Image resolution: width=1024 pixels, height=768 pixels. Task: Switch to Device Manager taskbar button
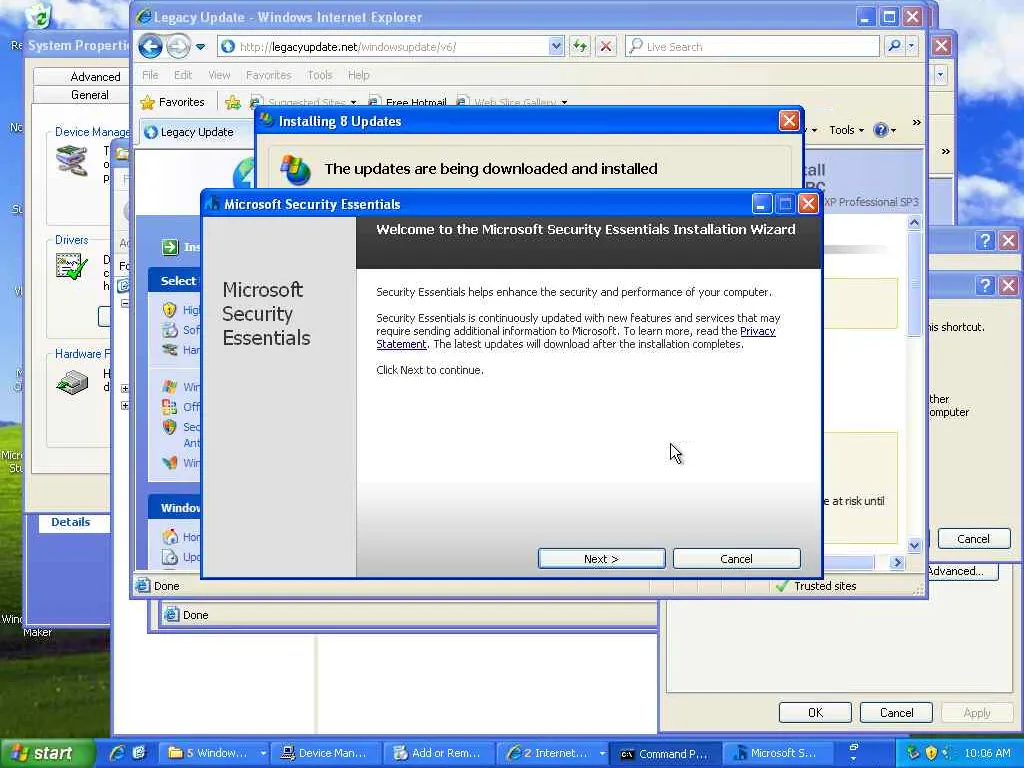tap(325, 753)
